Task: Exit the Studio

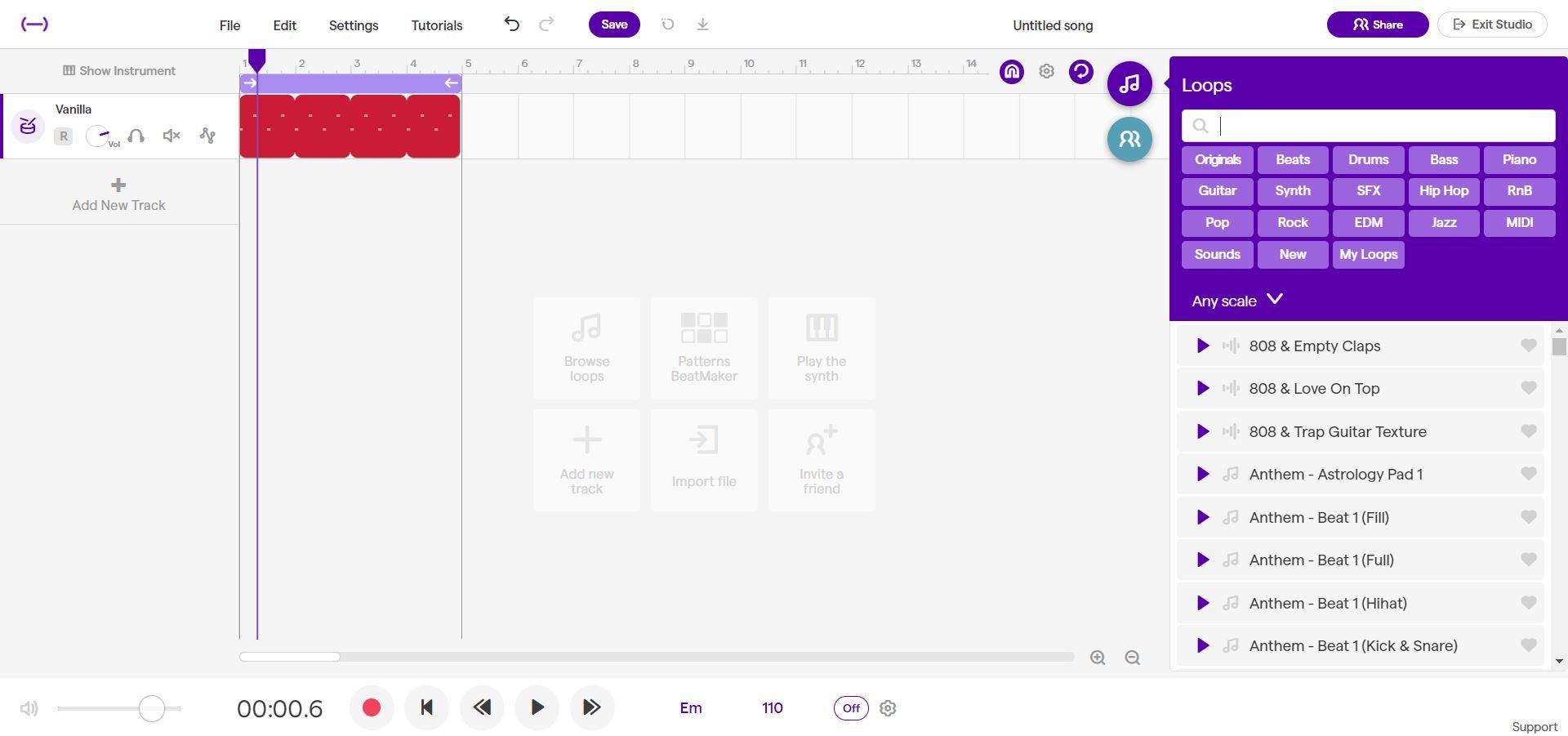Action: (x=1492, y=25)
